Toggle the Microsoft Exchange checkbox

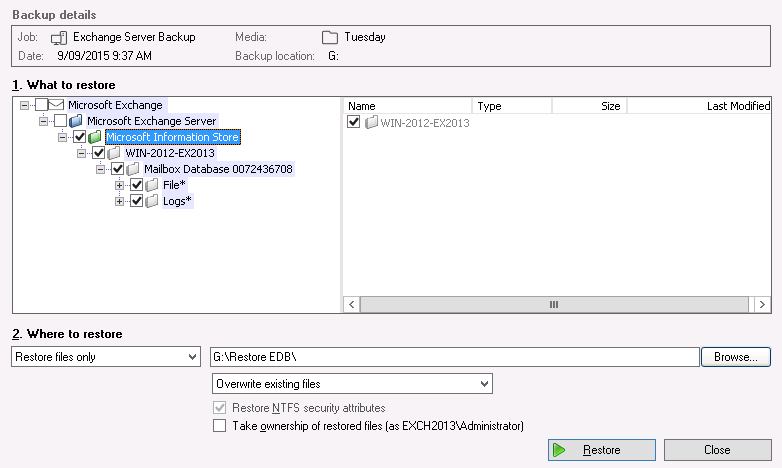(x=42, y=105)
